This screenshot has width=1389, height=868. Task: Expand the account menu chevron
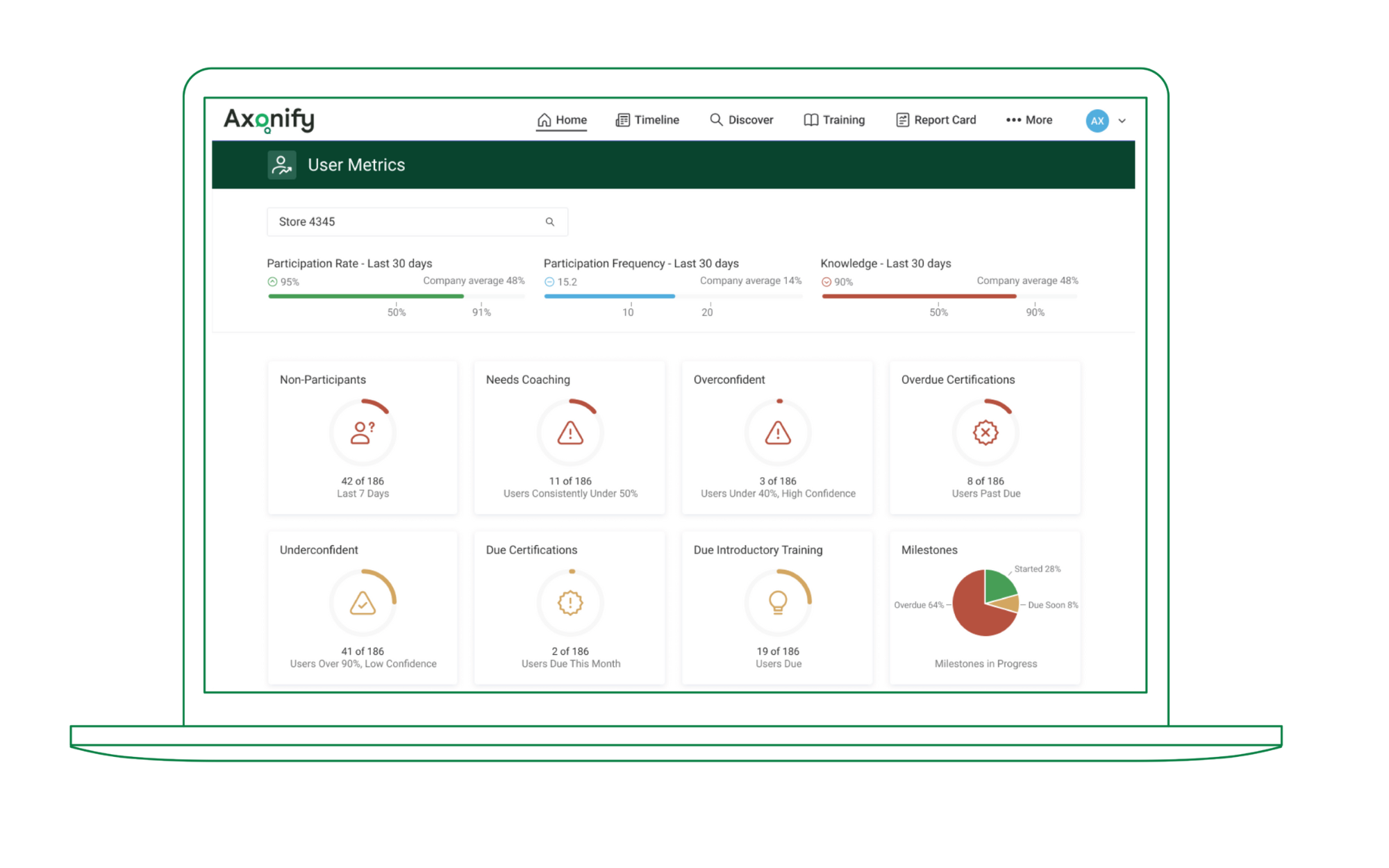(1122, 121)
